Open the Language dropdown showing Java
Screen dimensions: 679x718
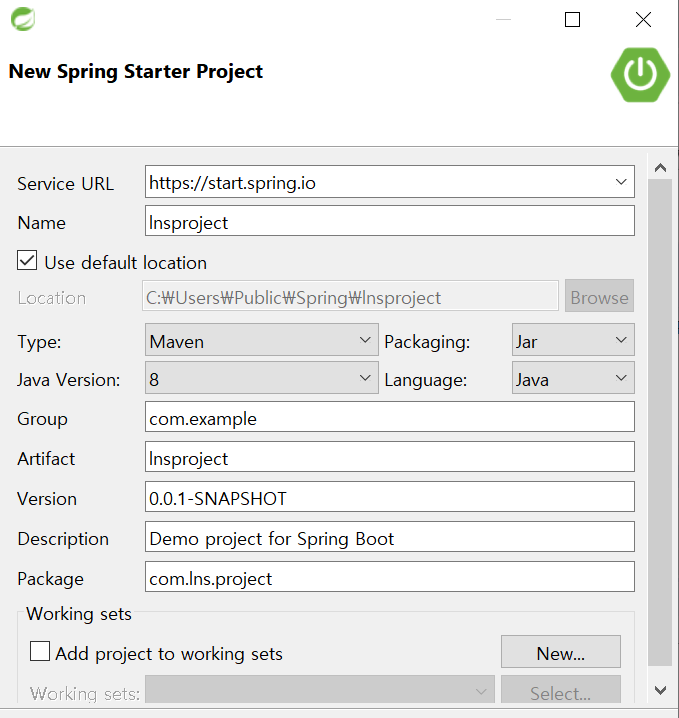point(573,378)
